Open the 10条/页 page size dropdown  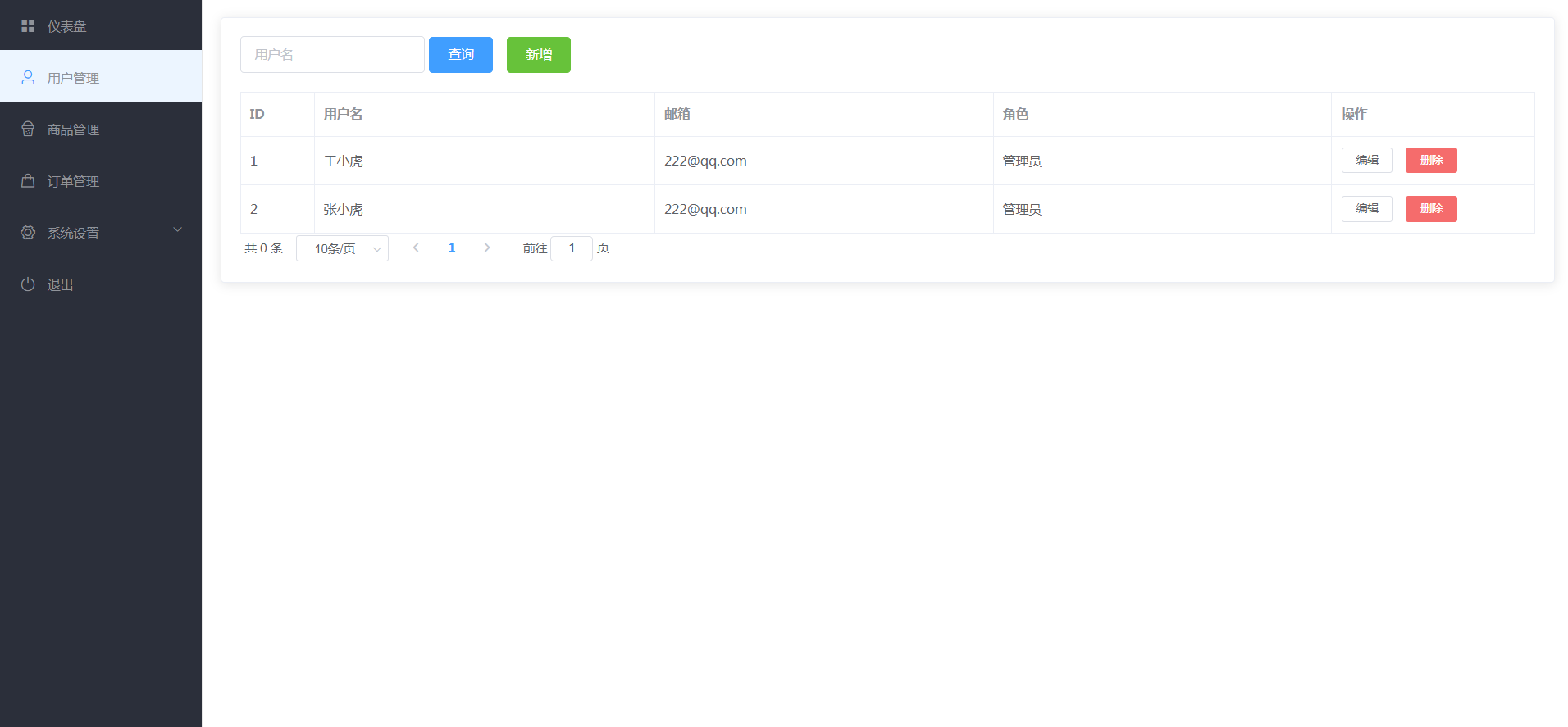point(342,248)
